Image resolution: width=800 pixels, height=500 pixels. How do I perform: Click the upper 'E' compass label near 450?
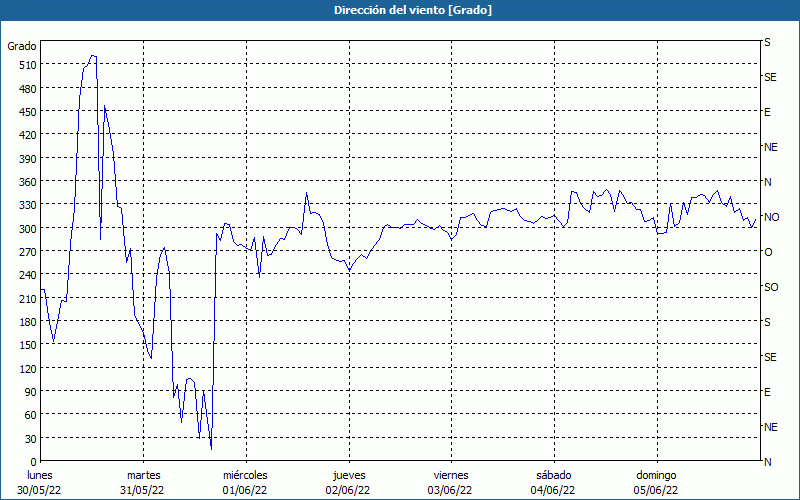(767, 112)
